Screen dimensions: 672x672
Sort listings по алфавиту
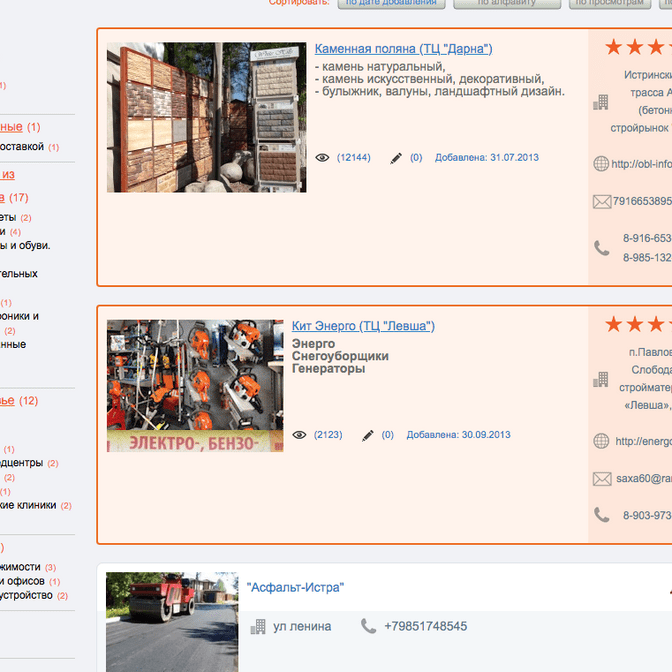(507, 3)
